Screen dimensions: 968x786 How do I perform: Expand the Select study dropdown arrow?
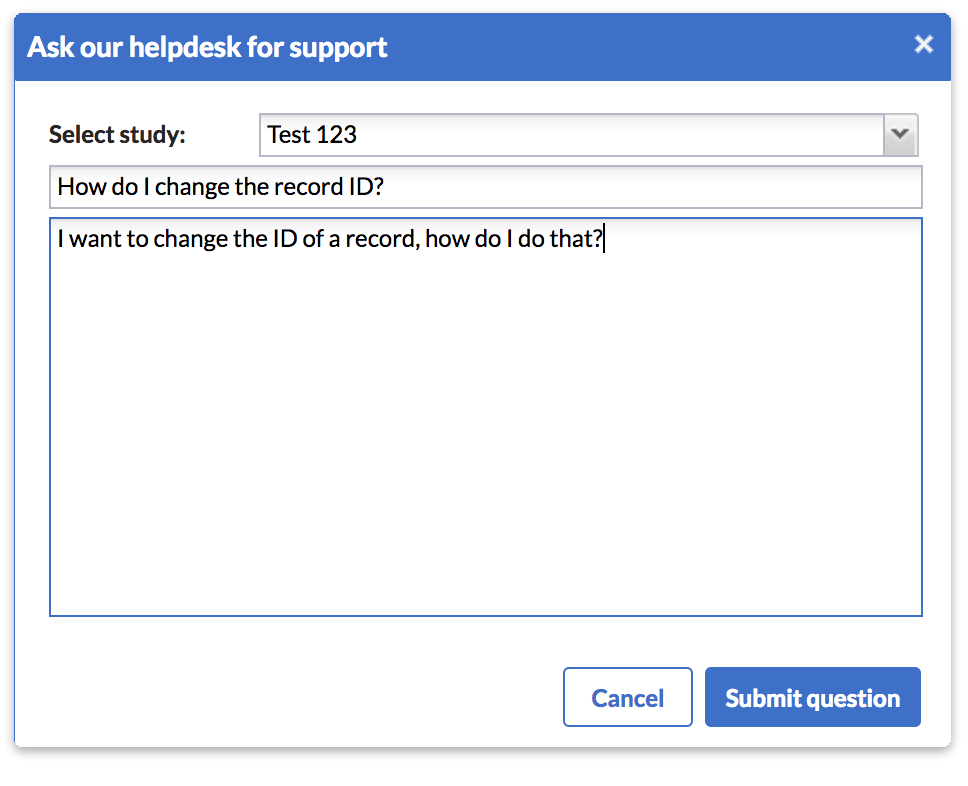[900, 135]
